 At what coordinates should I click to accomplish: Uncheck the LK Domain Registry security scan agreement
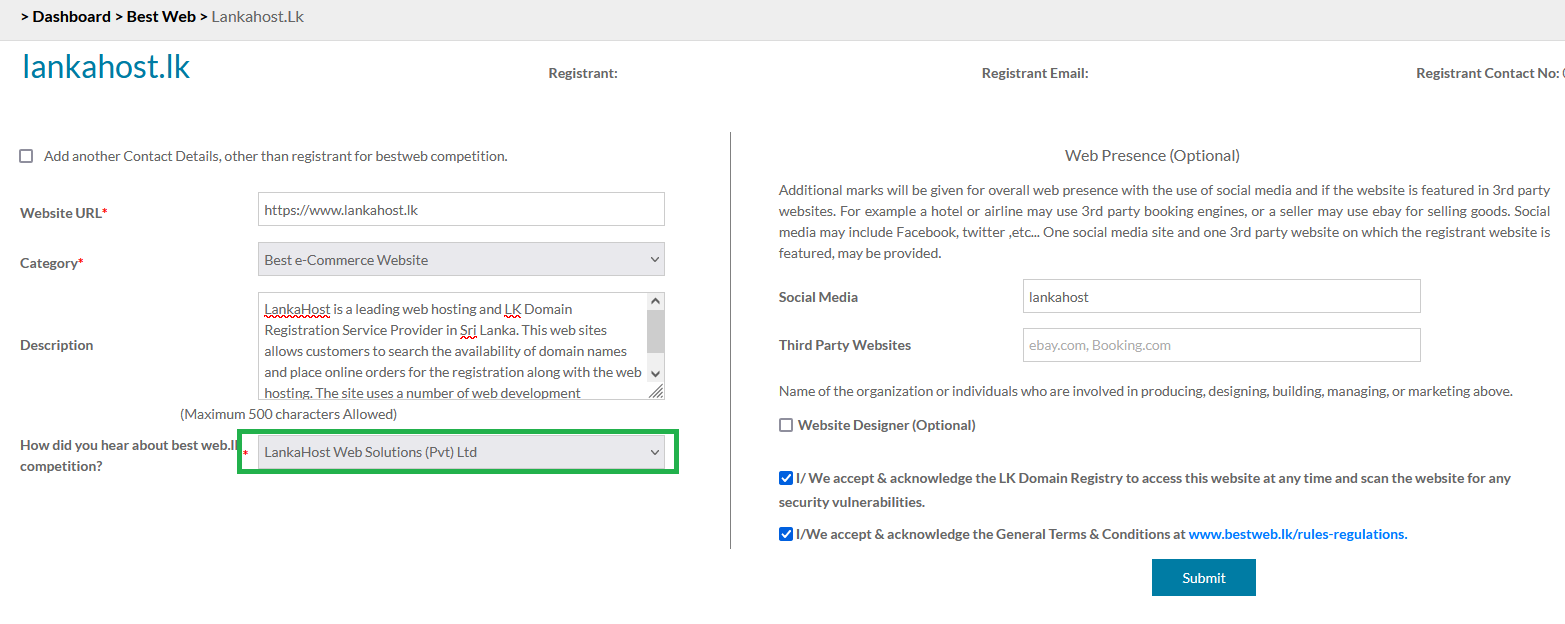tap(786, 478)
